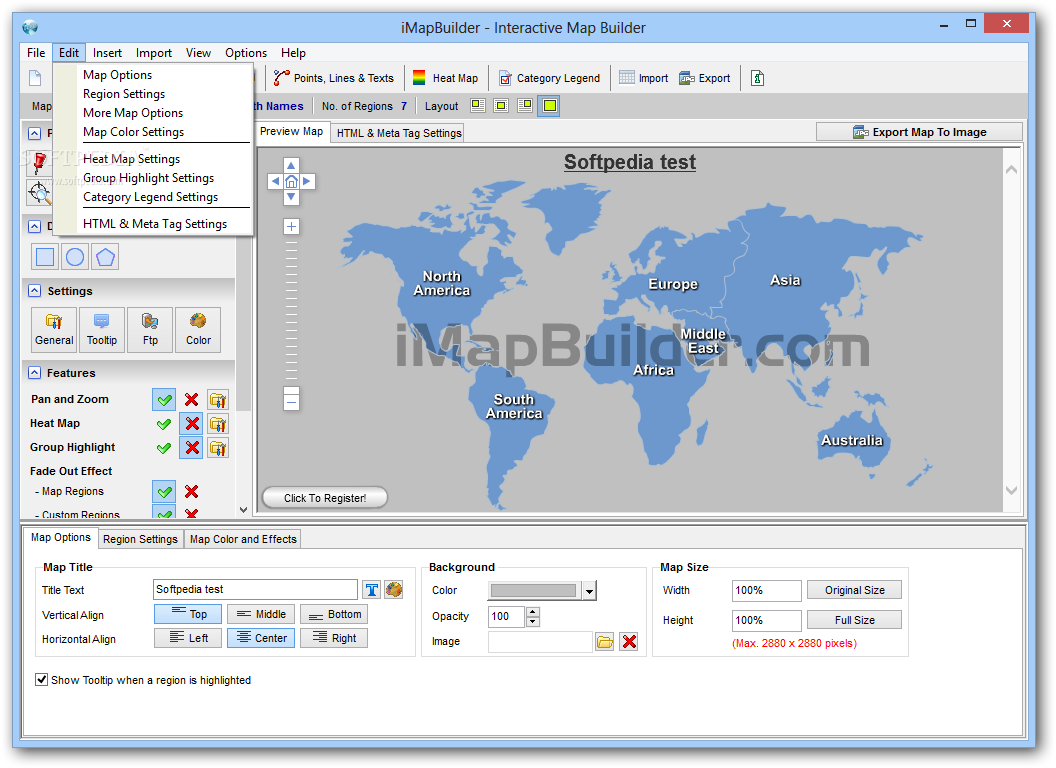Image resolution: width=1056 pixels, height=768 pixels.
Task: Click the spreadsheet icon right of Export
Action: (758, 78)
